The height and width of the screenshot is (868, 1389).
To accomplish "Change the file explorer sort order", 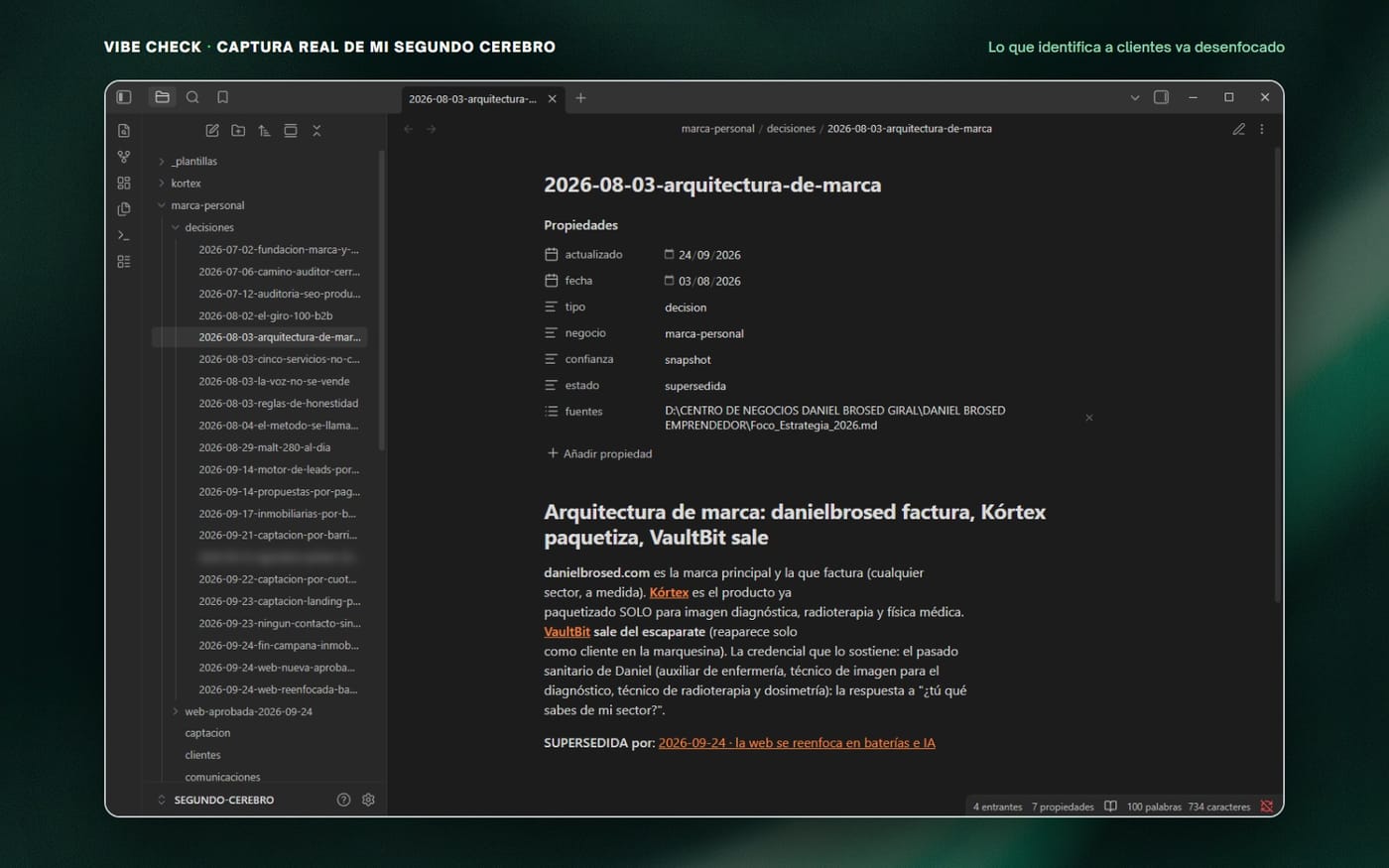I will point(264,131).
